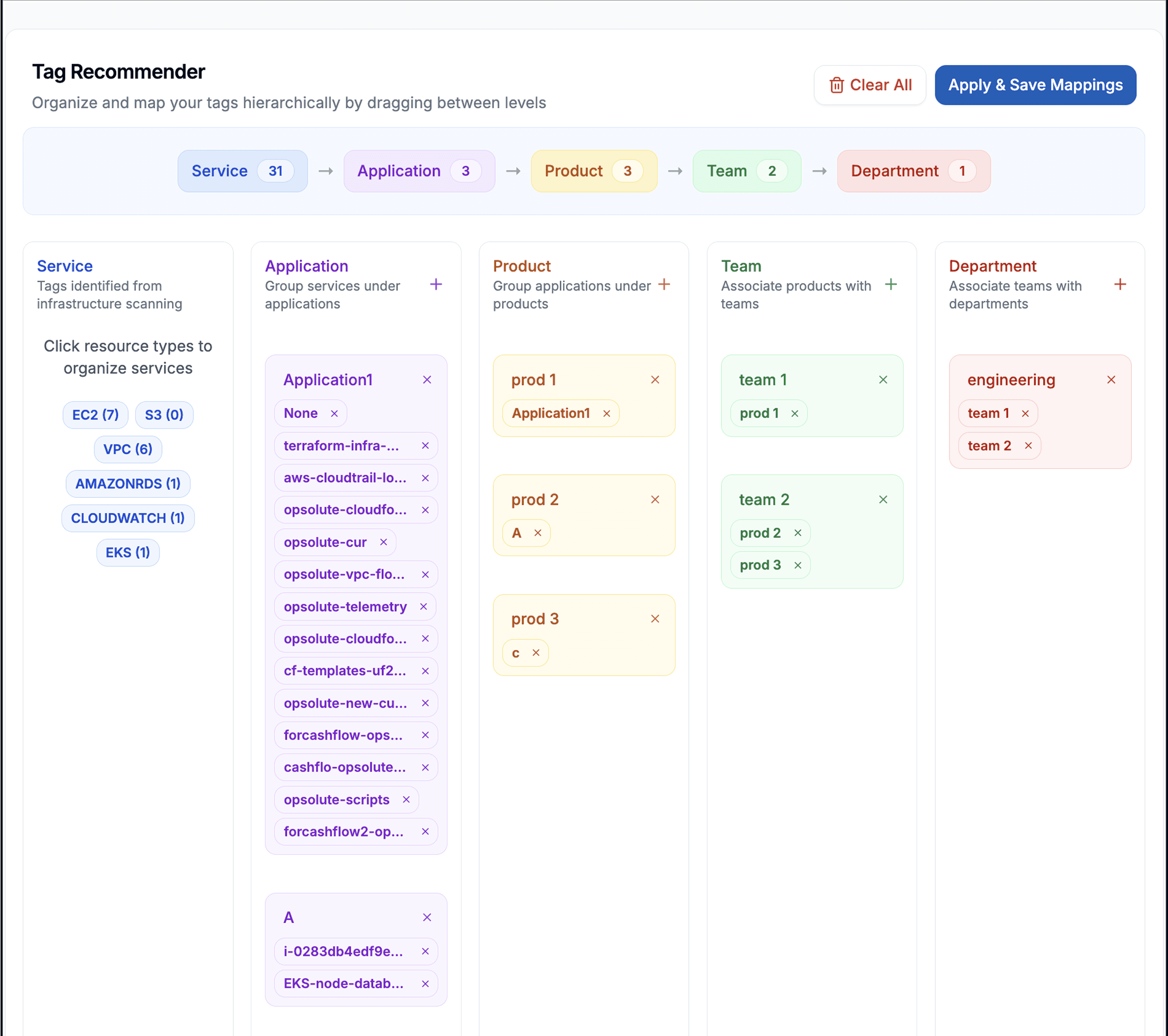Image resolution: width=1168 pixels, height=1036 pixels.
Task: Click Apply & Save Mappings
Action: (x=1035, y=85)
